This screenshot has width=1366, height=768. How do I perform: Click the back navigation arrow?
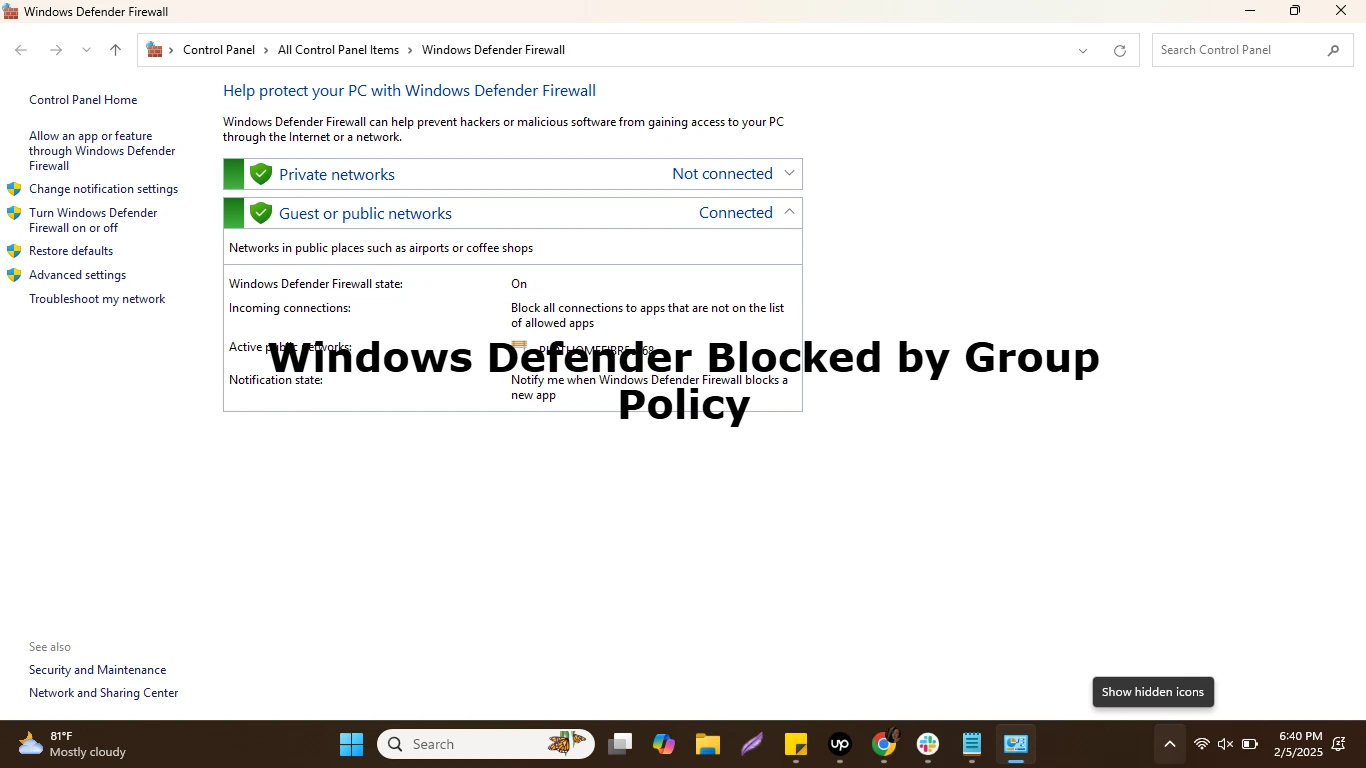pyautogui.click(x=21, y=50)
